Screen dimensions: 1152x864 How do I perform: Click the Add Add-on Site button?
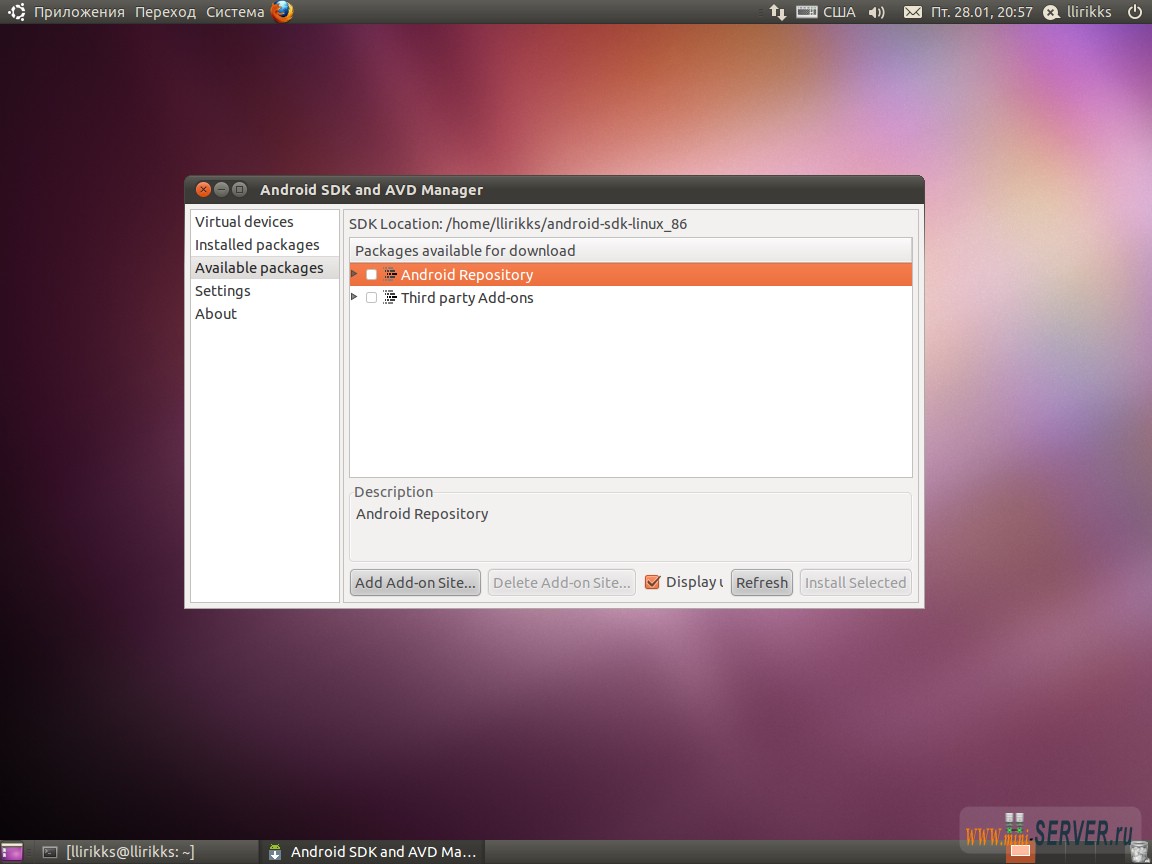click(415, 582)
